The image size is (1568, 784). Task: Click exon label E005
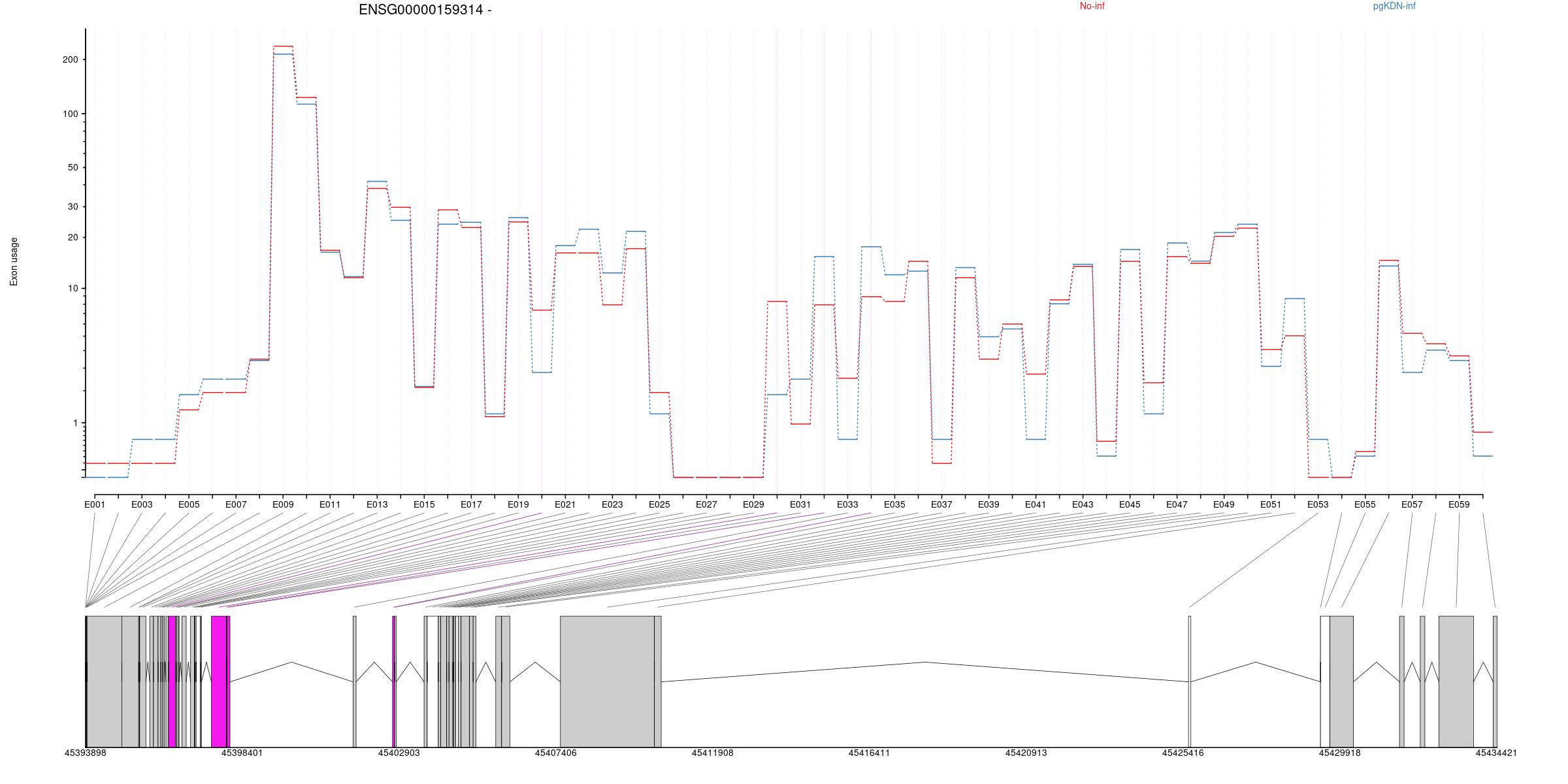[189, 504]
